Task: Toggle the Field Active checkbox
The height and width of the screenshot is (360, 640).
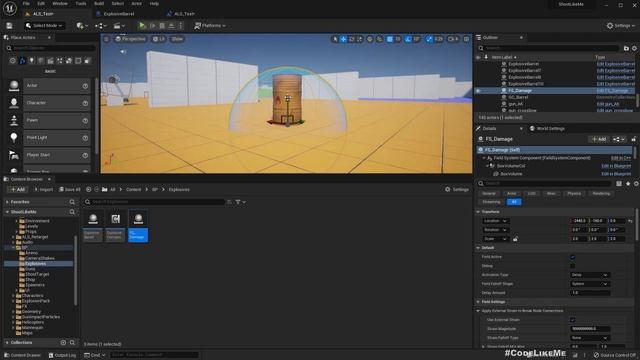Action: [573, 257]
